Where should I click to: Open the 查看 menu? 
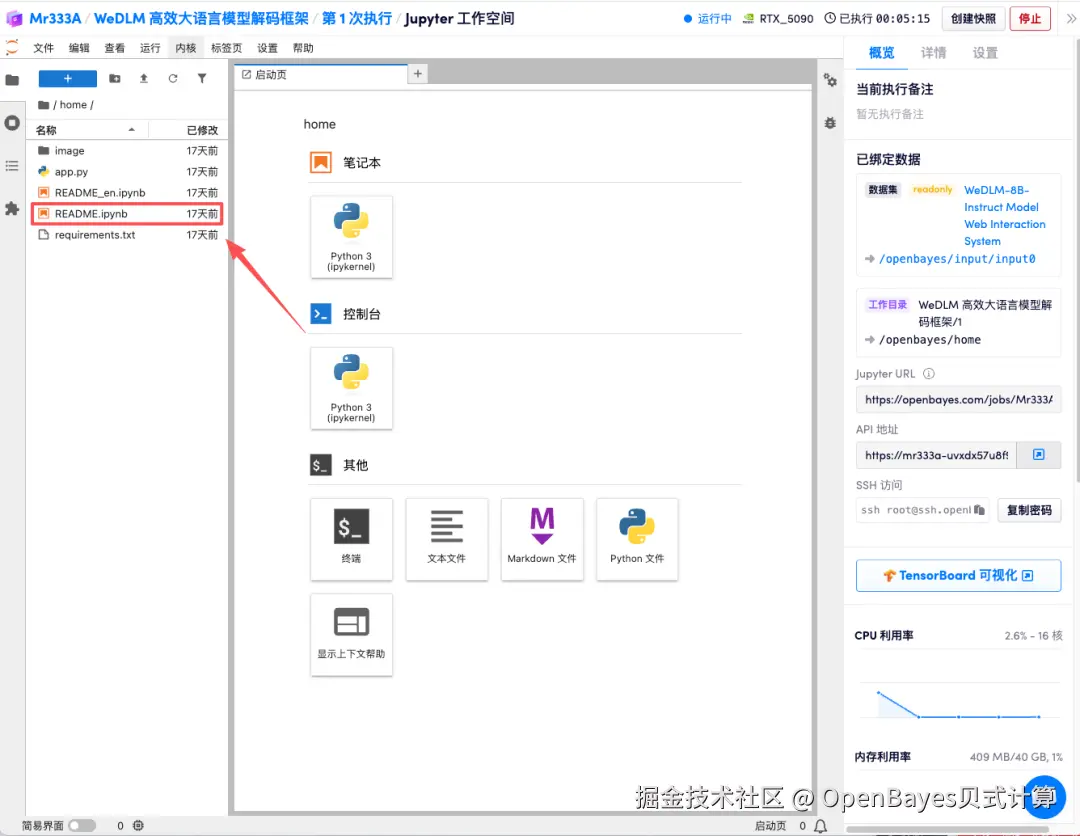click(114, 48)
